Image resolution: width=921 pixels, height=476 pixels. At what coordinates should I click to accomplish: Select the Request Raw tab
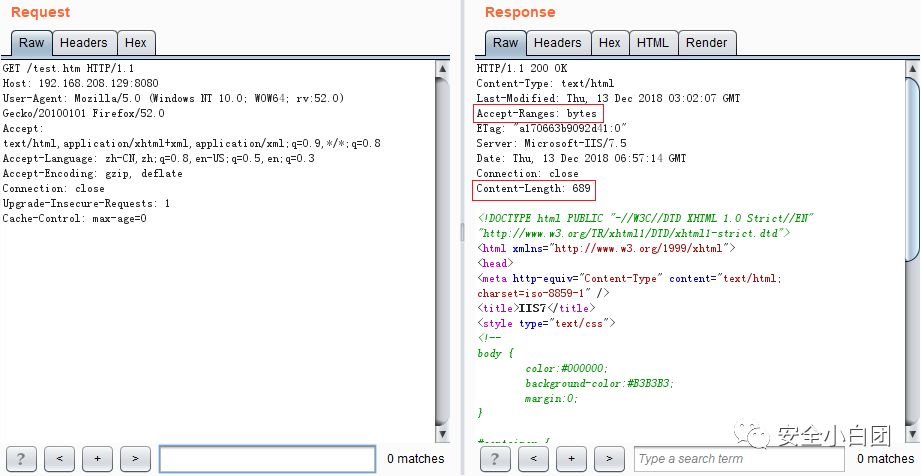(x=31, y=43)
